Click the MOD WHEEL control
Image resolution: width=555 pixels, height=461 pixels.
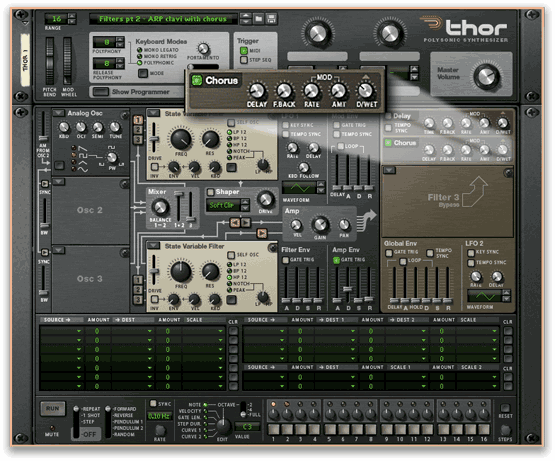(67, 61)
